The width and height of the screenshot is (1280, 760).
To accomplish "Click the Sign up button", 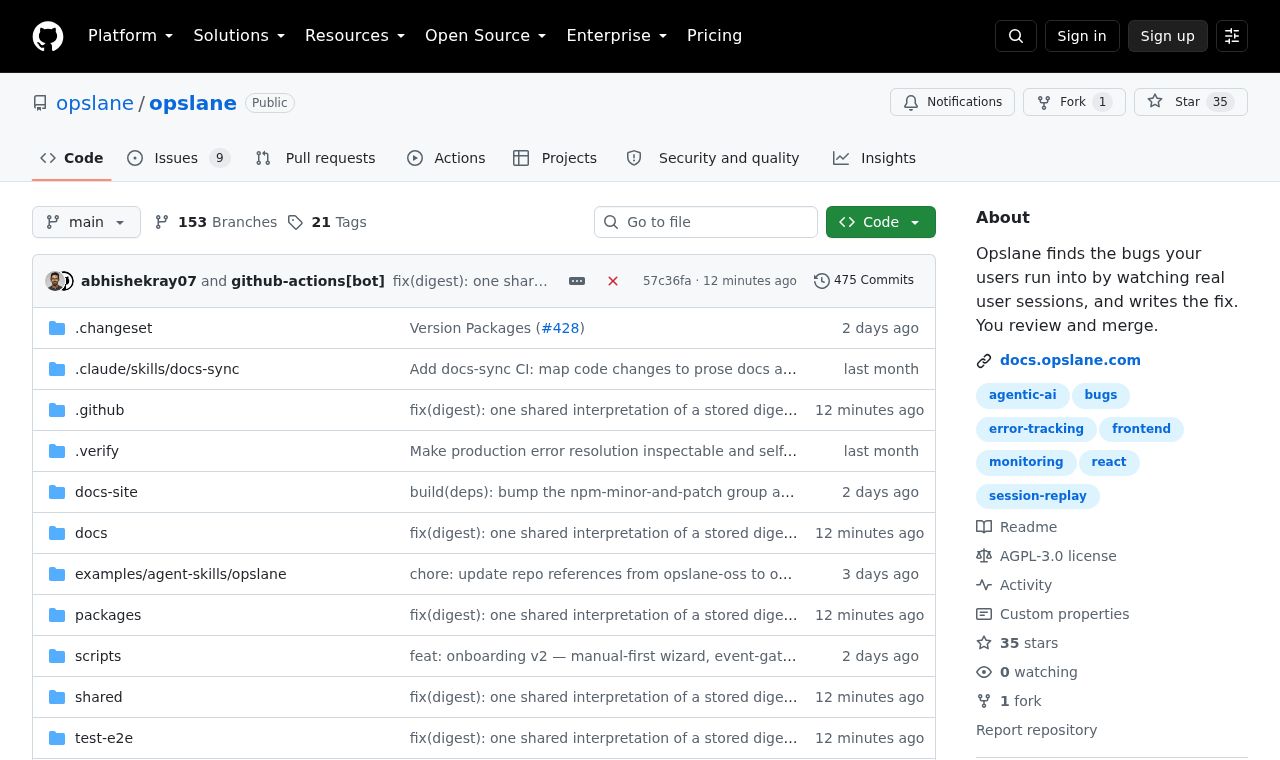I will click(x=1168, y=36).
